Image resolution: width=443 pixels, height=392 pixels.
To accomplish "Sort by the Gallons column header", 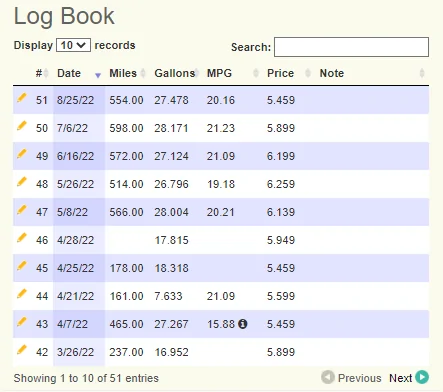I will [177, 73].
